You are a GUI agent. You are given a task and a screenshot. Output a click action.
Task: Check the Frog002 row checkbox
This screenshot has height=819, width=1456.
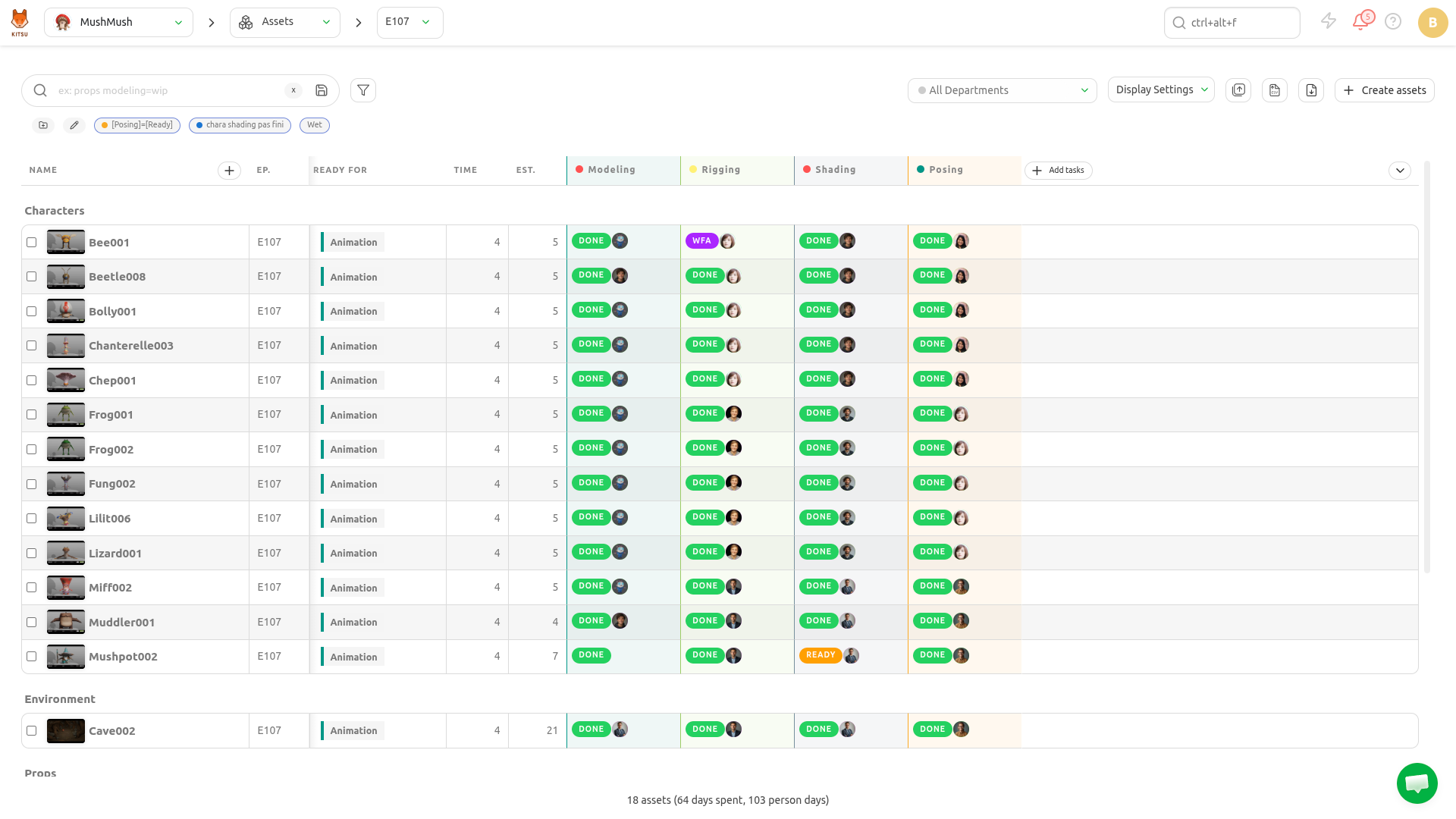point(32,450)
